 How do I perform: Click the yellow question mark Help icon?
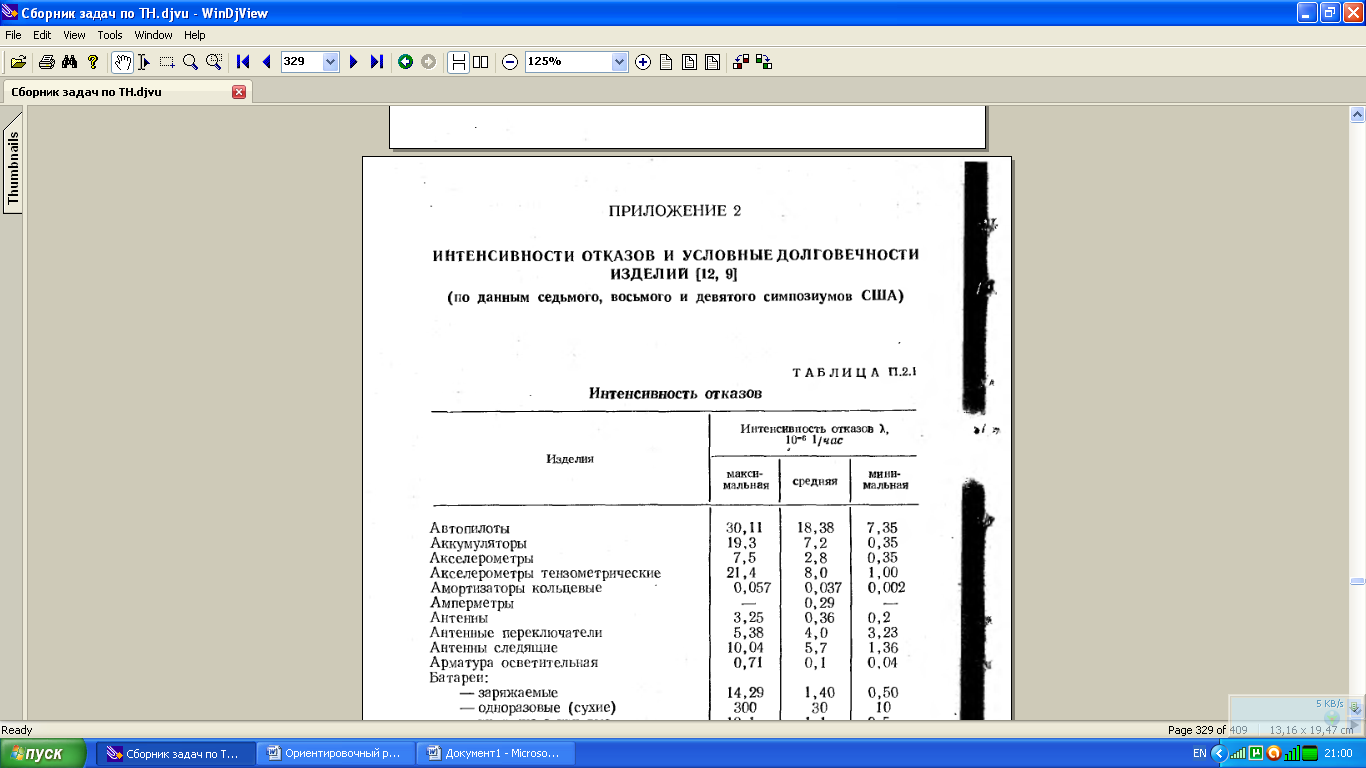pos(93,62)
